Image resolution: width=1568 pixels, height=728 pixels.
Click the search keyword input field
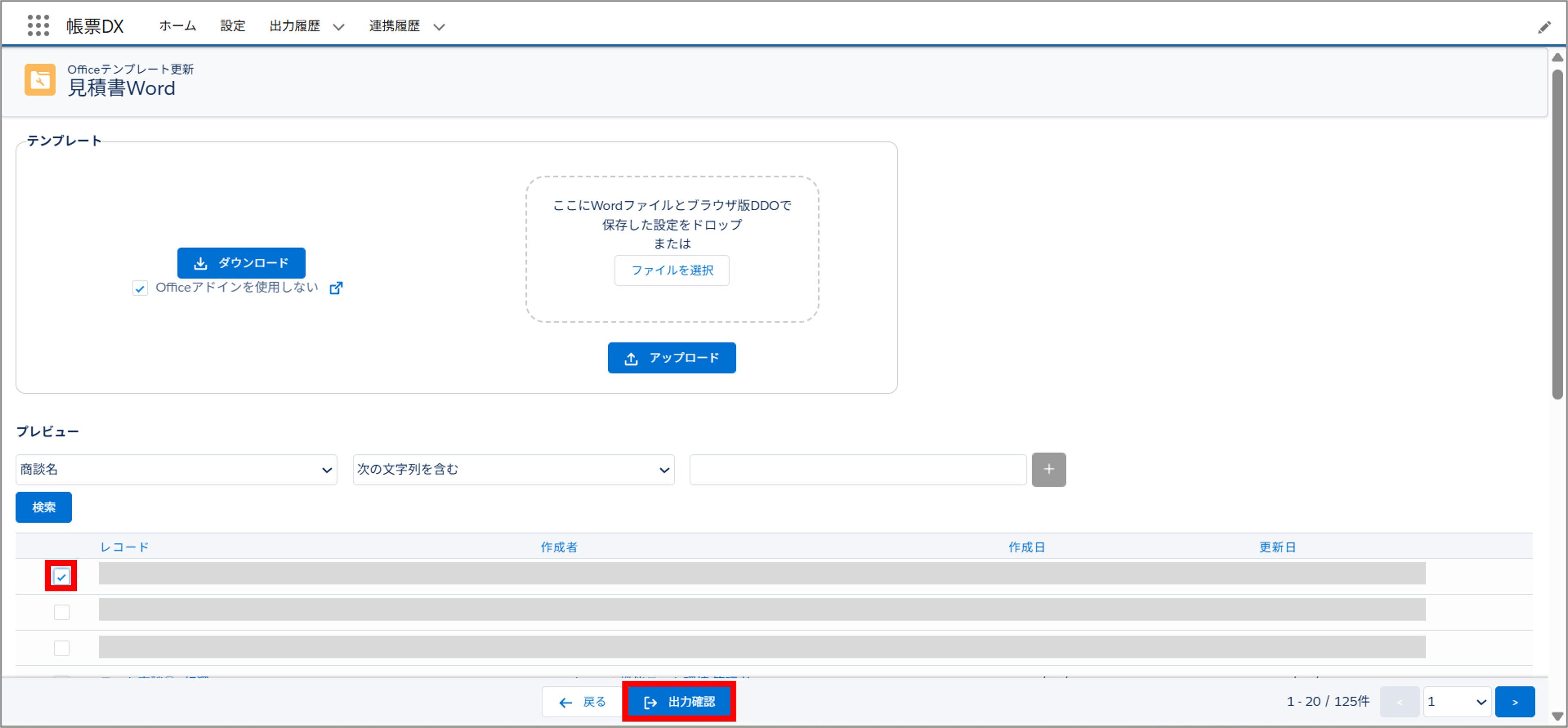coord(857,469)
